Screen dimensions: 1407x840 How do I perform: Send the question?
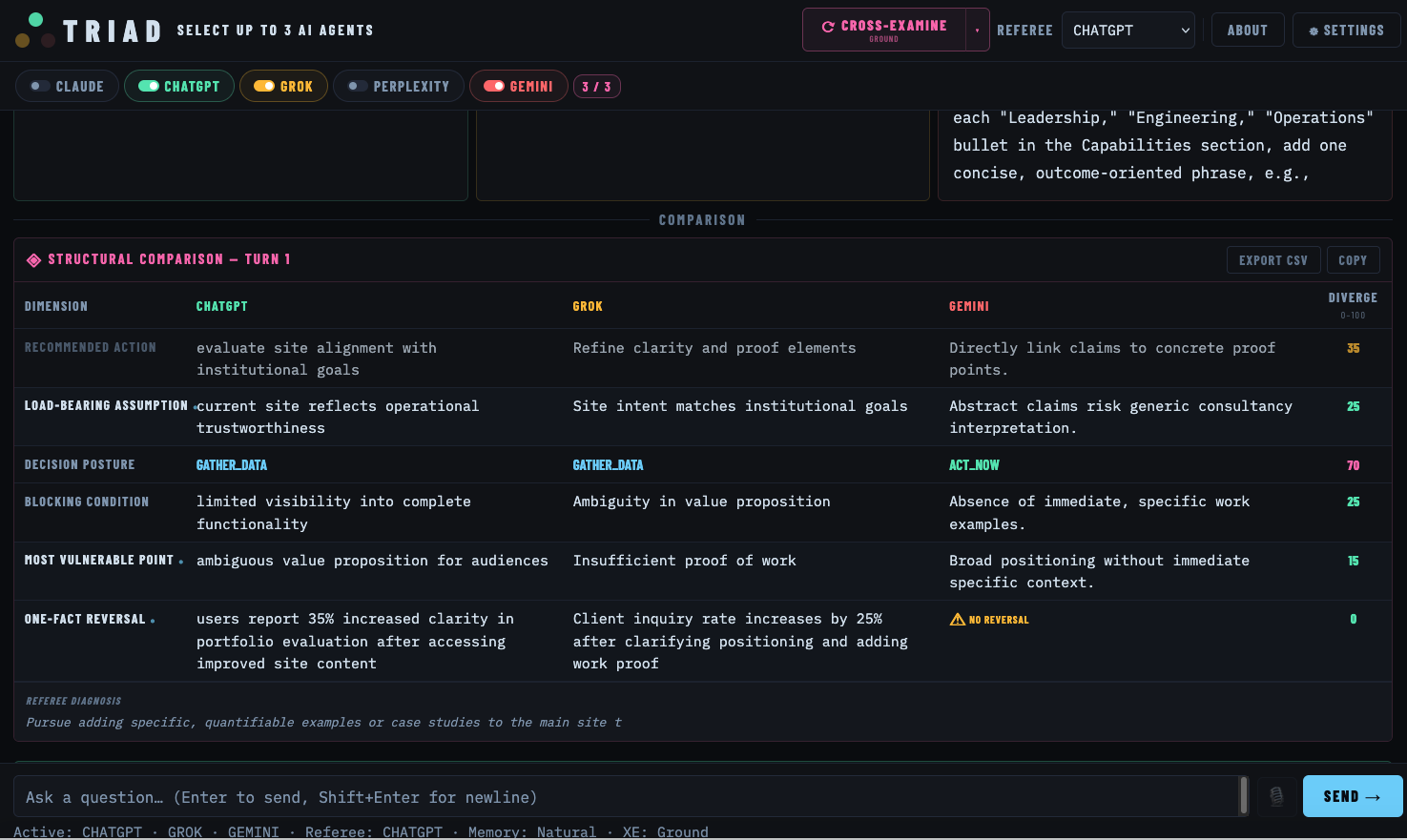(1353, 796)
